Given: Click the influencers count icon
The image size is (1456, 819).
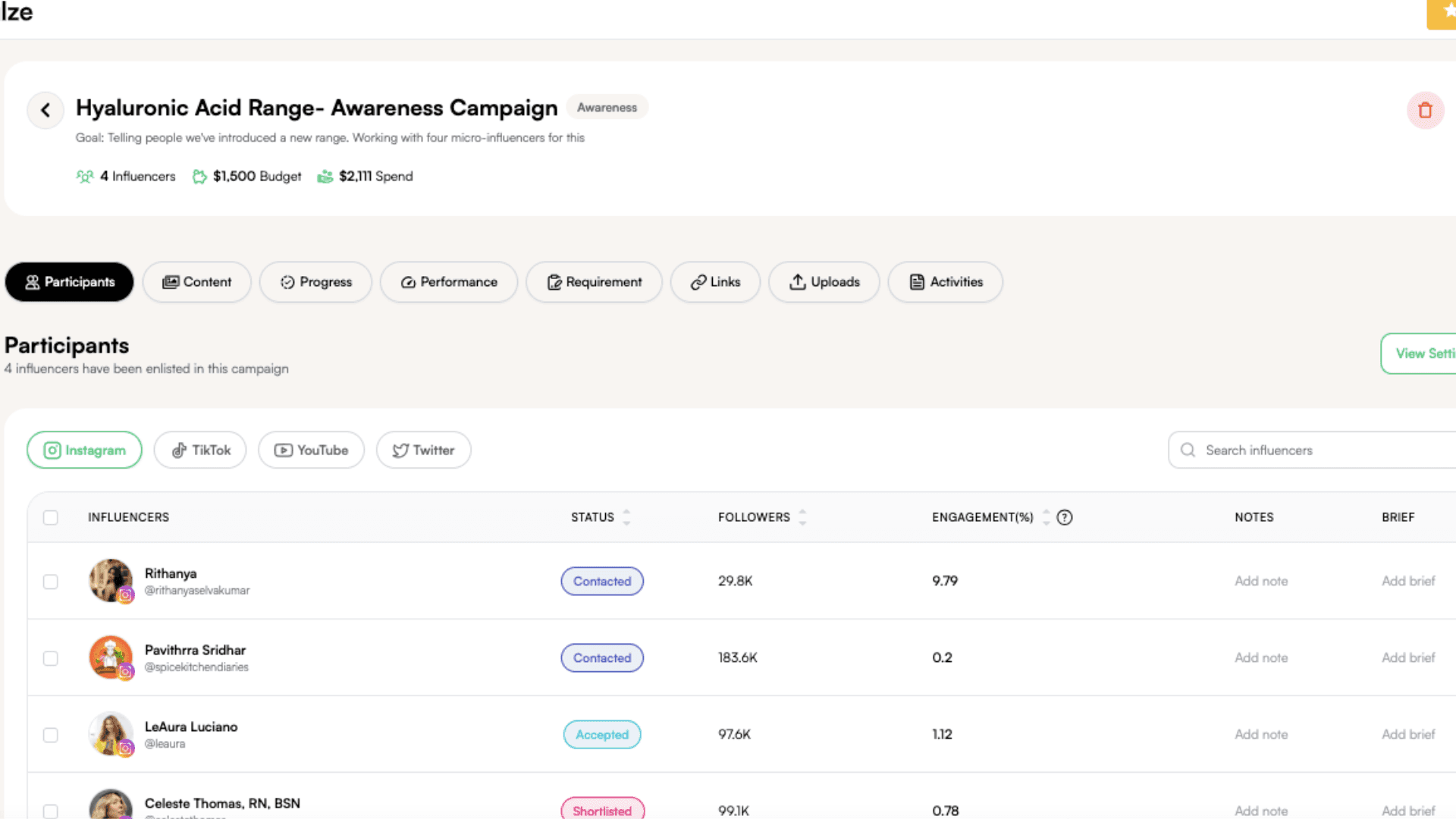Looking at the screenshot, I should (x=84, y=177).
